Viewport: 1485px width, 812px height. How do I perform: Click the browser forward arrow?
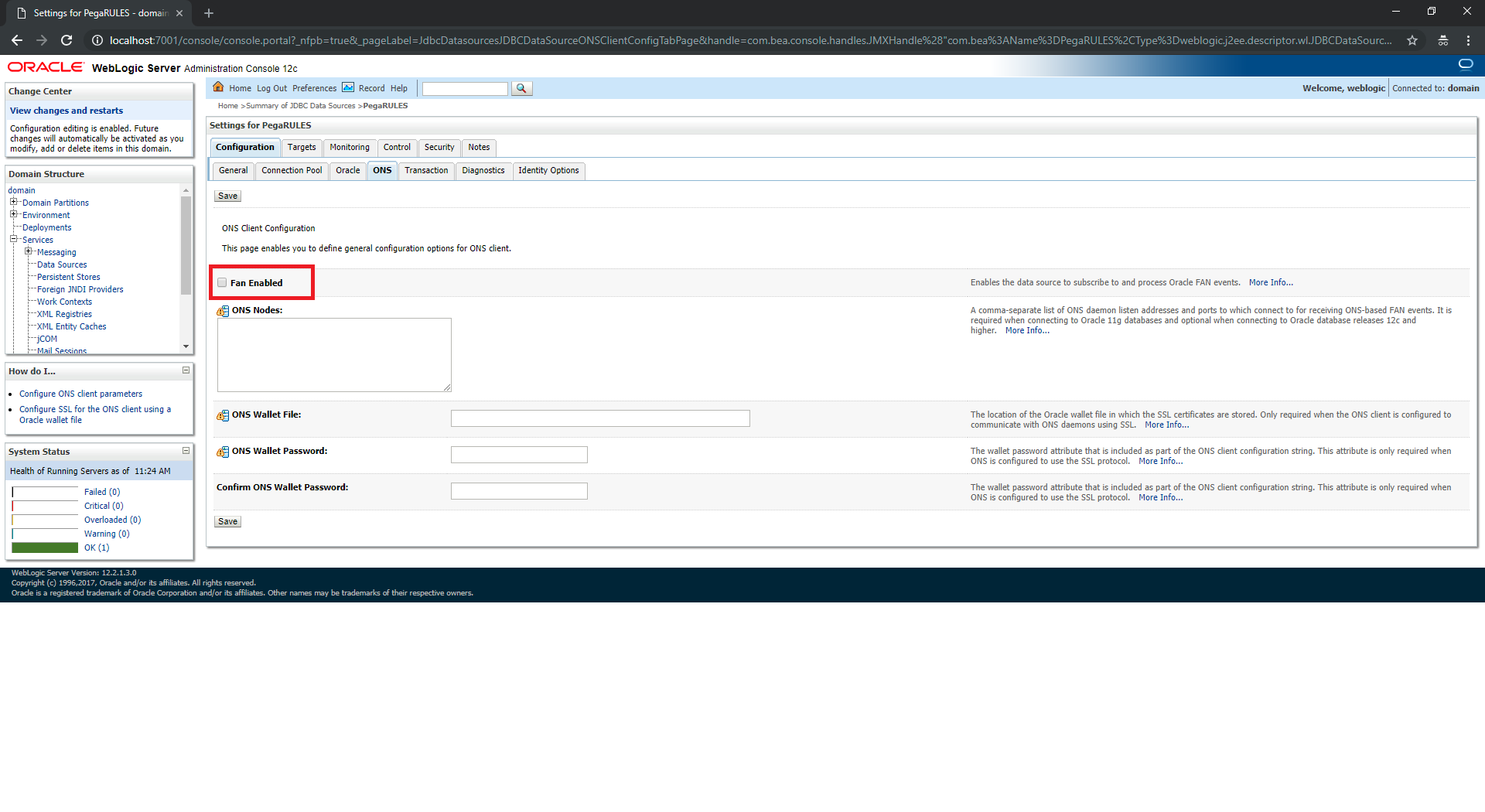42,40
